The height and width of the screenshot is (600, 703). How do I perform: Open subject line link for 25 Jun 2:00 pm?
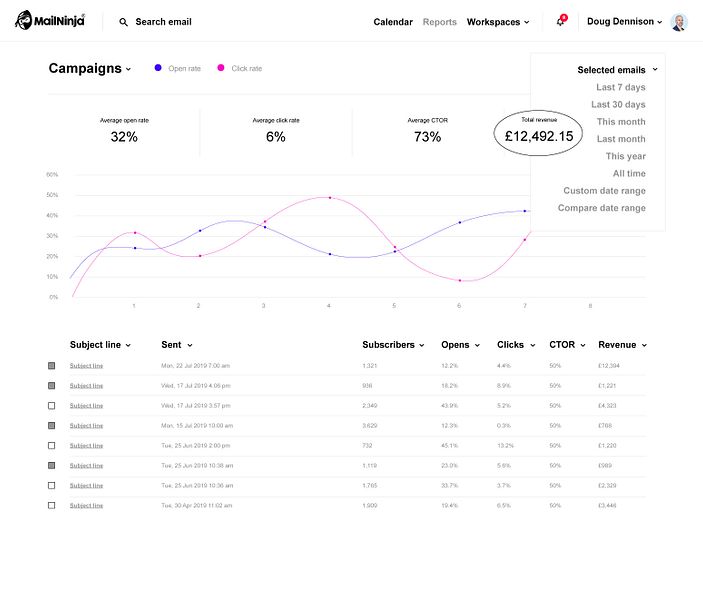(86, 446)
